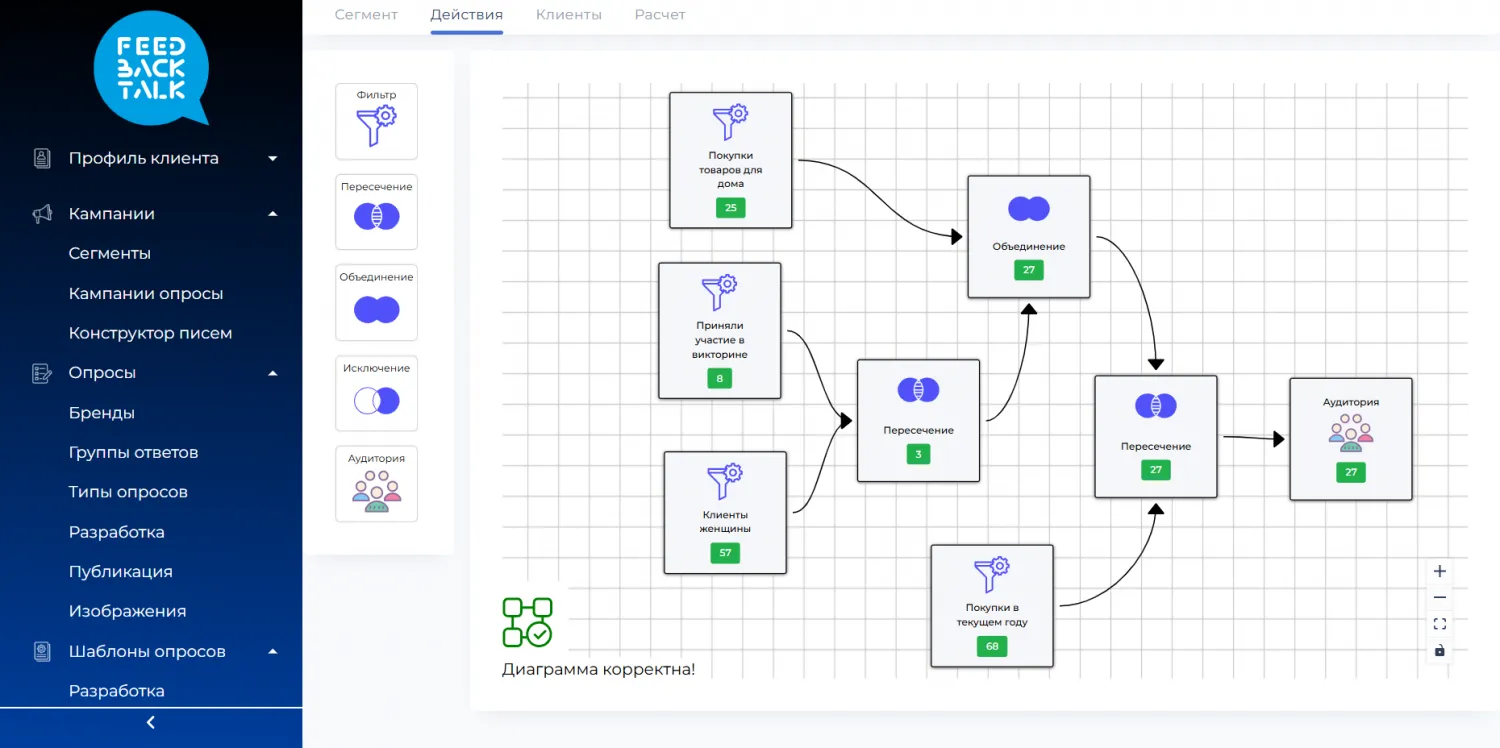Switch to the Сегмент tab
Viewport: 1500px width, 748px height.
pos(366,15)
